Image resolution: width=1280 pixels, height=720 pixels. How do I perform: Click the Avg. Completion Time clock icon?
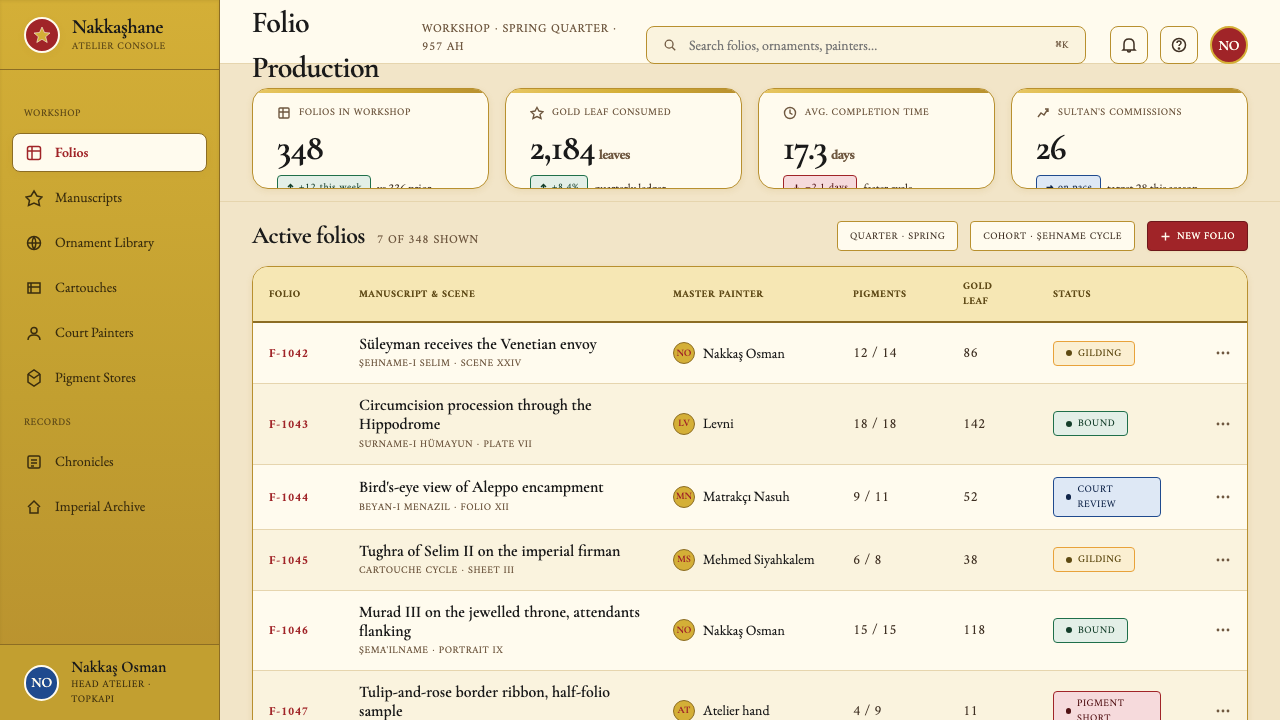point(790,113)
